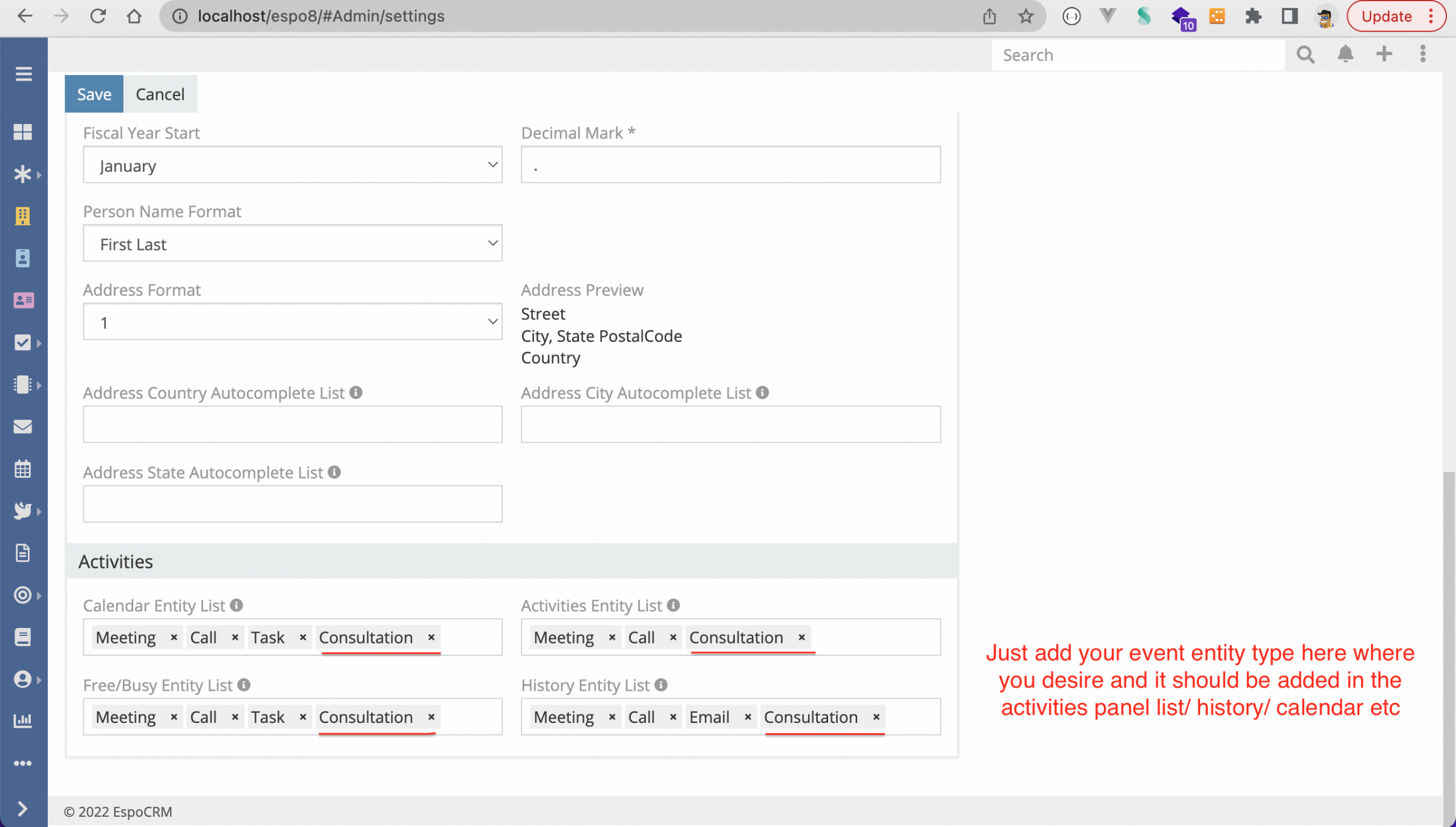Open the hamburger menu in sidebar
Screen dimensions: 1456x827
click(24, 74)
